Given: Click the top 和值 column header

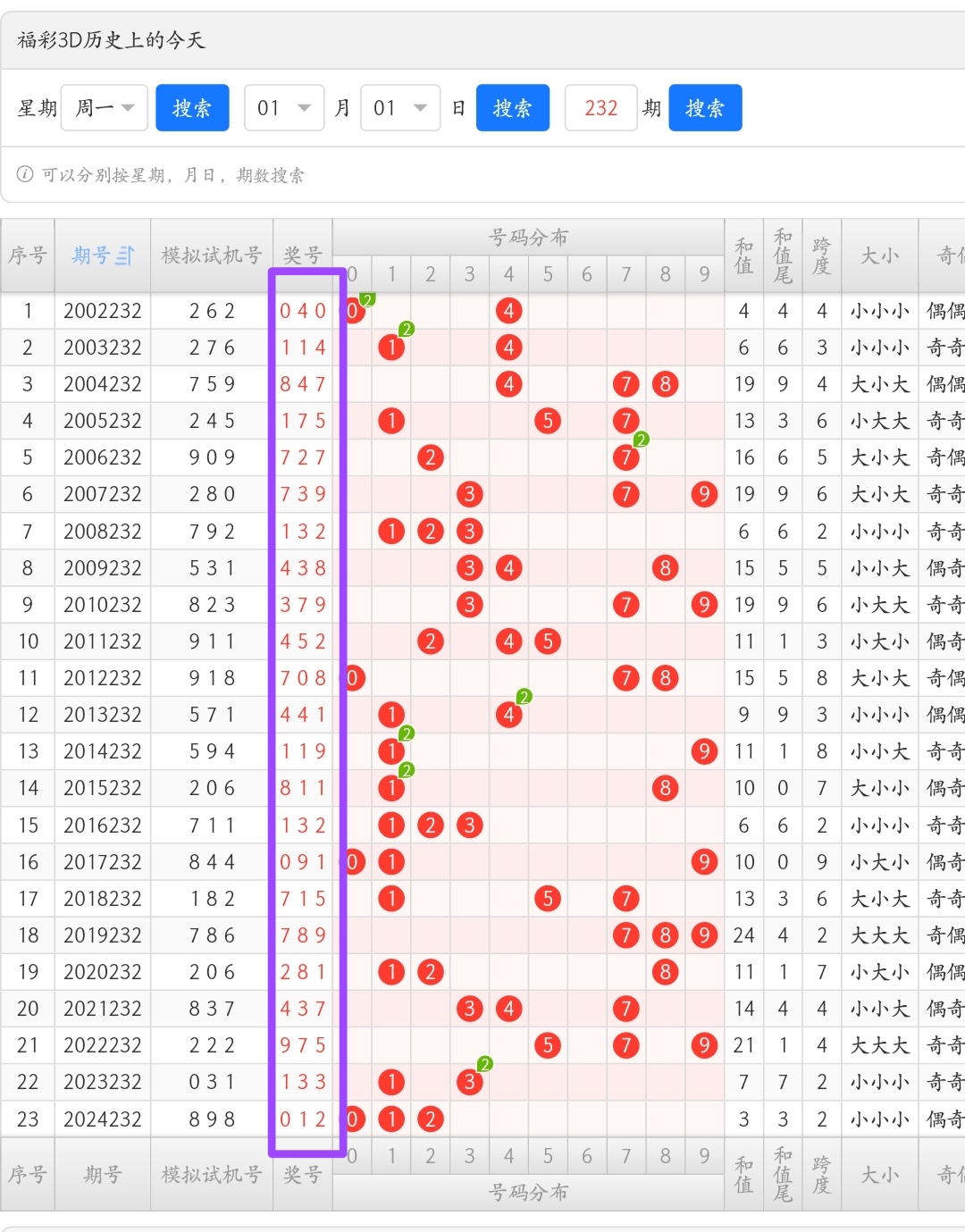Looking at the screenshot, I should (743, 256).
